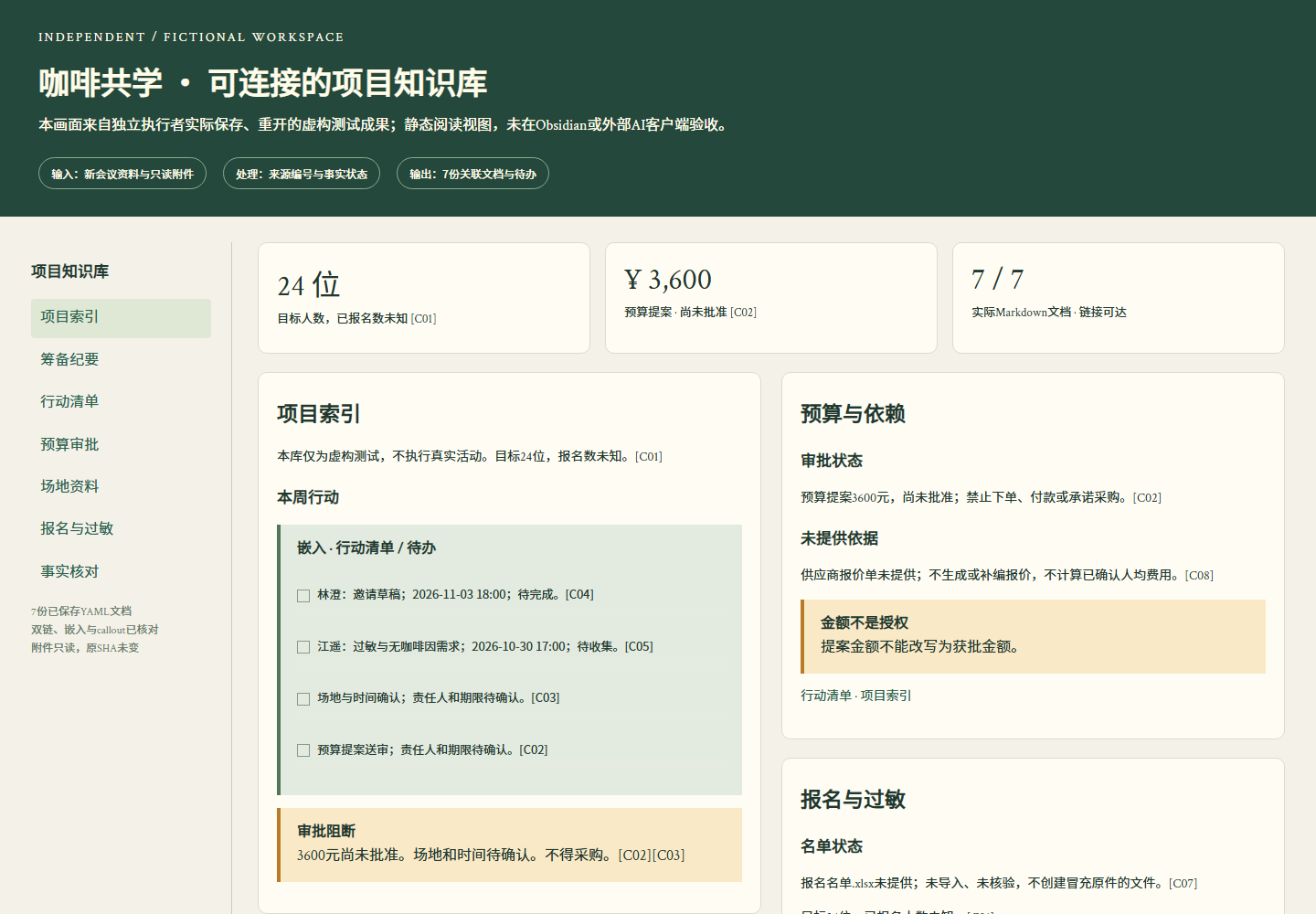Click the 审批状态 subheading
The width and height of the screenshot is (1316, 914).
click(x=832, y=461)
